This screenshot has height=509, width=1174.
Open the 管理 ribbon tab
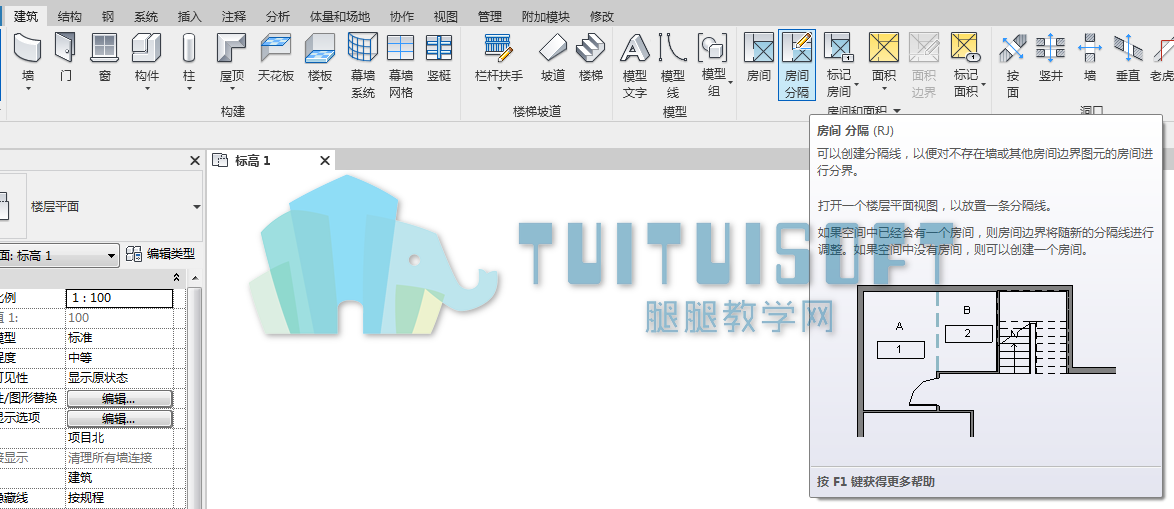[x=490, y=16]
